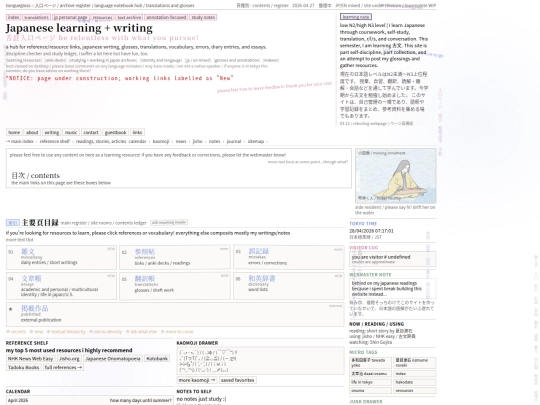Open the Japanese Onomatopoeia resource
540x405 pixels.
[x=113, y=359]
